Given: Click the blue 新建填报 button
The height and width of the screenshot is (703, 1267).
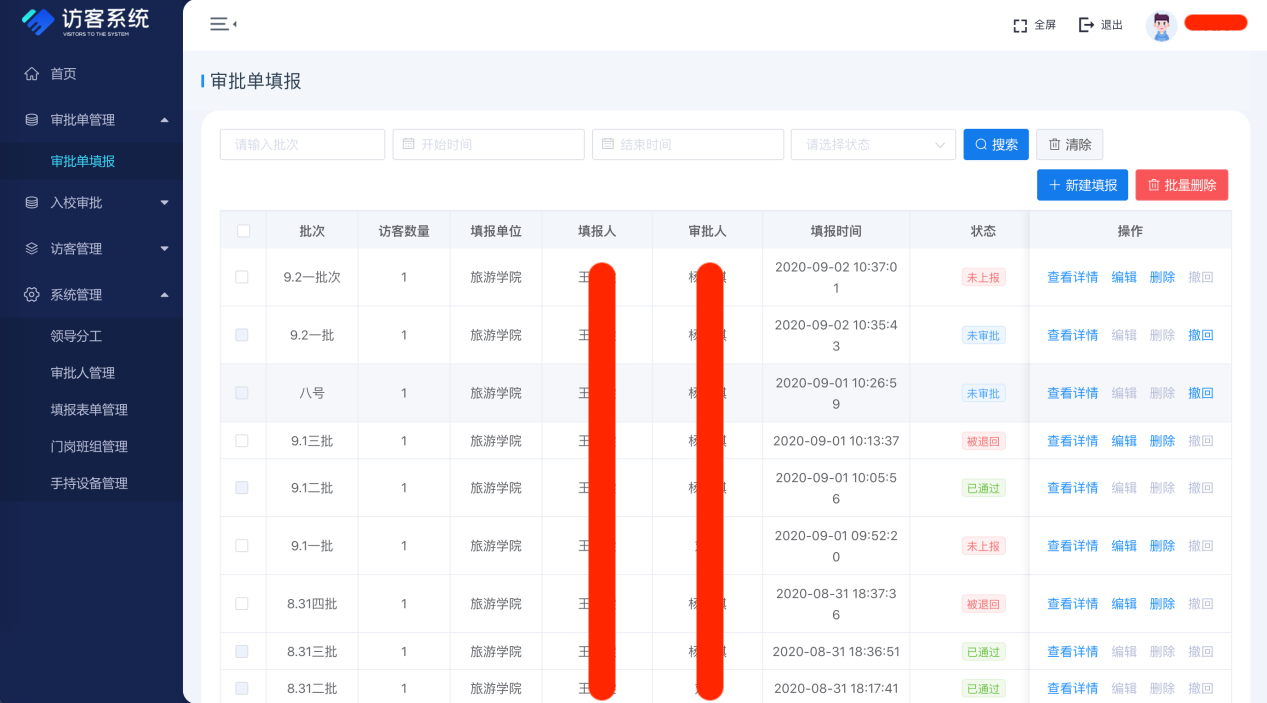Looking at the screenshot, I should (1082, 185).
